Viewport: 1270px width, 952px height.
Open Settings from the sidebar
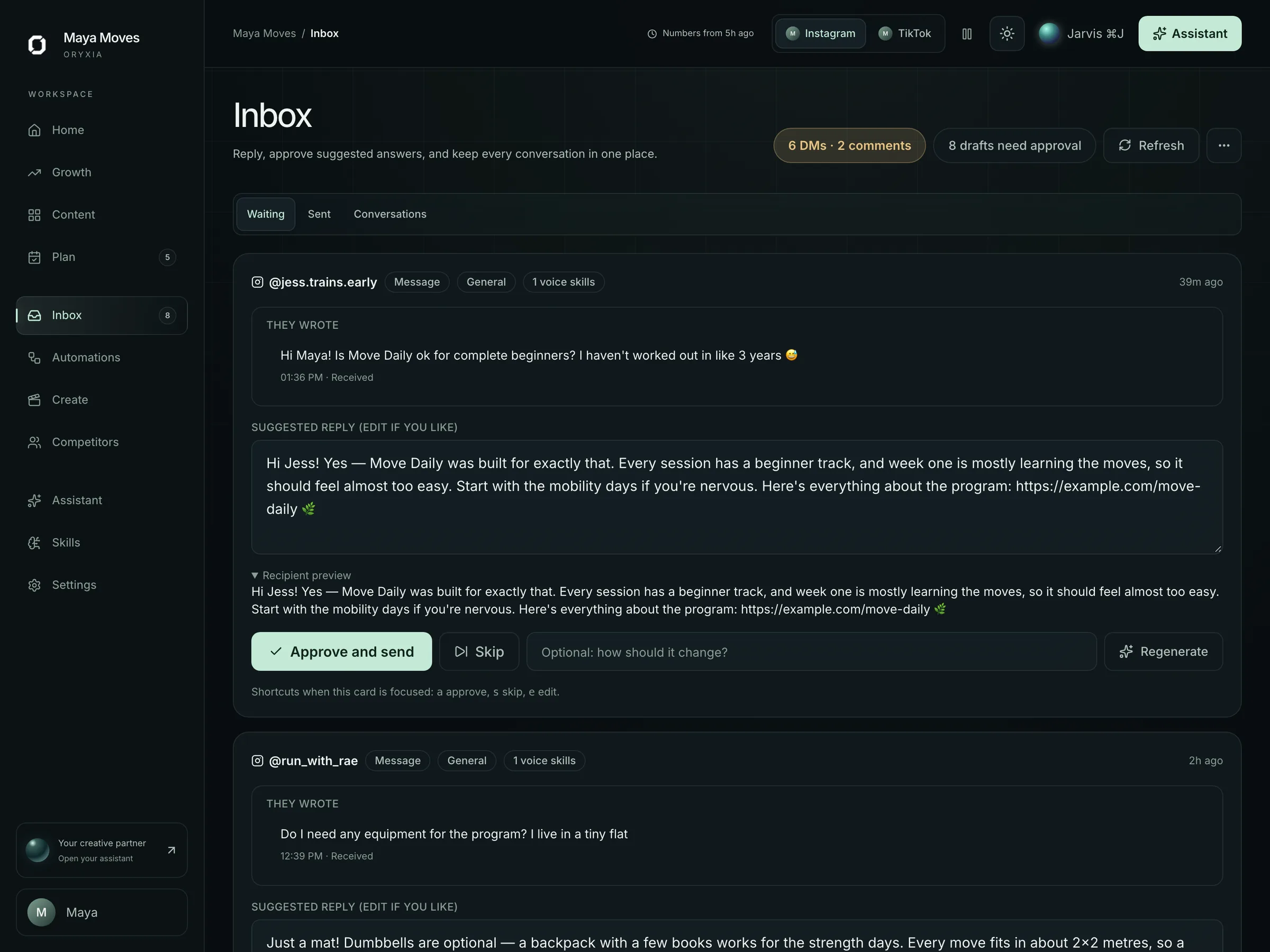(102, 585)
